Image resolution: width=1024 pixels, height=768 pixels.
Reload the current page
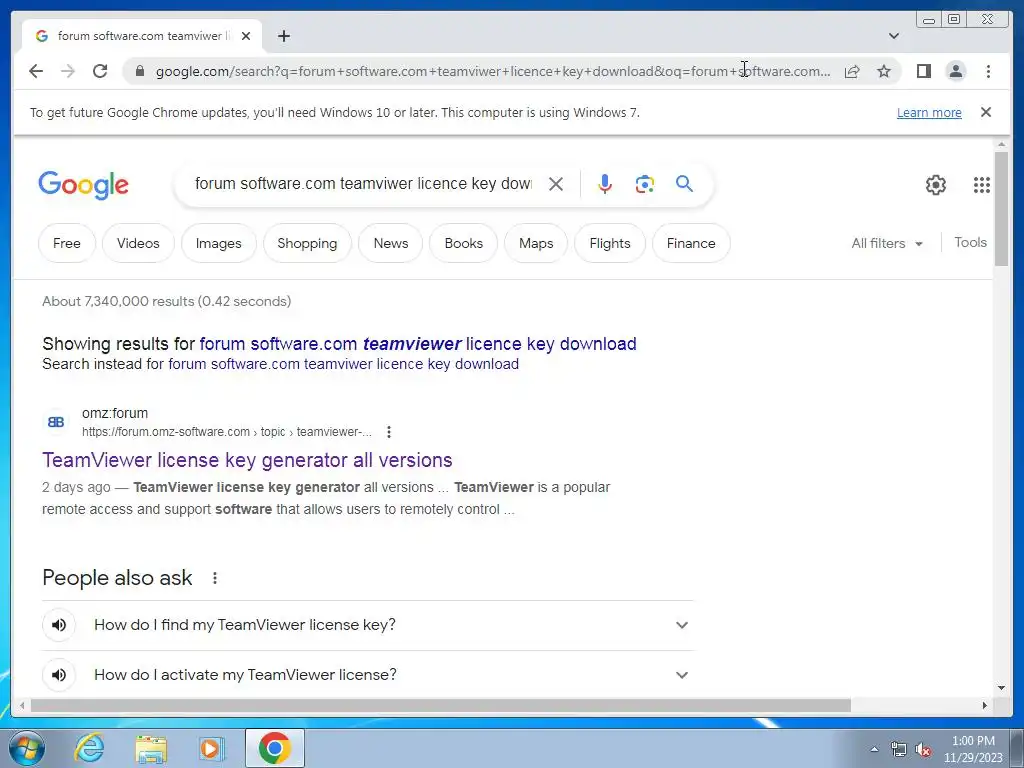[x=100, y=71]
